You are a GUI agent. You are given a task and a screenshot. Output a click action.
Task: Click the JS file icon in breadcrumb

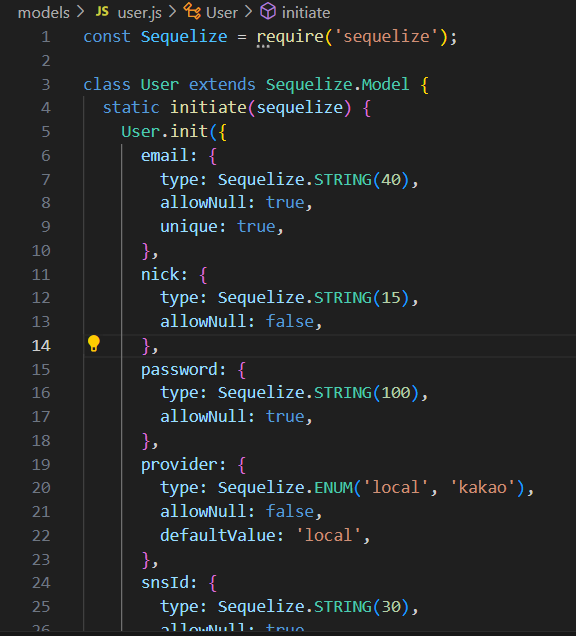coord(102,11)
